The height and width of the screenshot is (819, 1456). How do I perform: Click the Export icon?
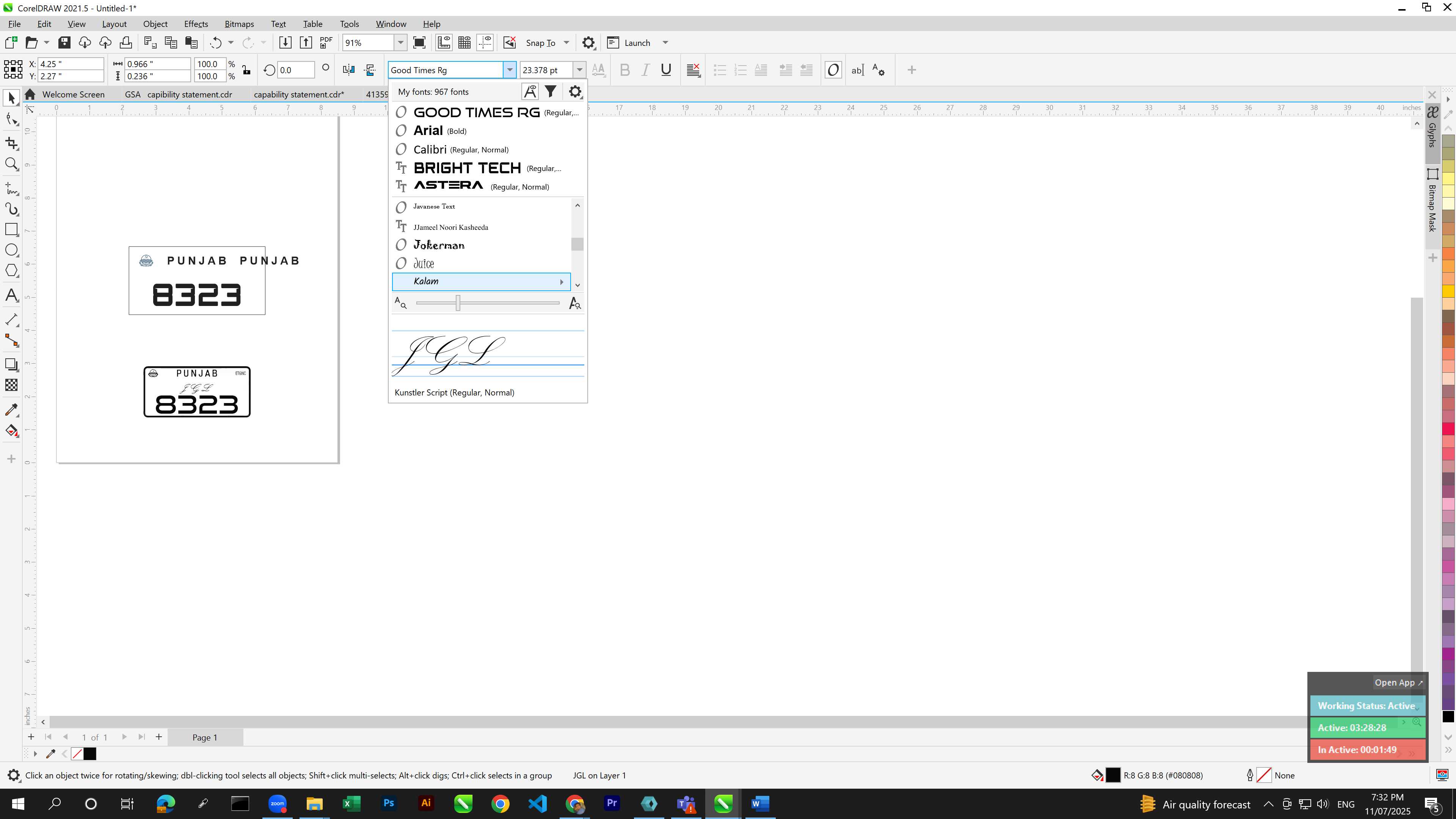click(x=306, y=42)
